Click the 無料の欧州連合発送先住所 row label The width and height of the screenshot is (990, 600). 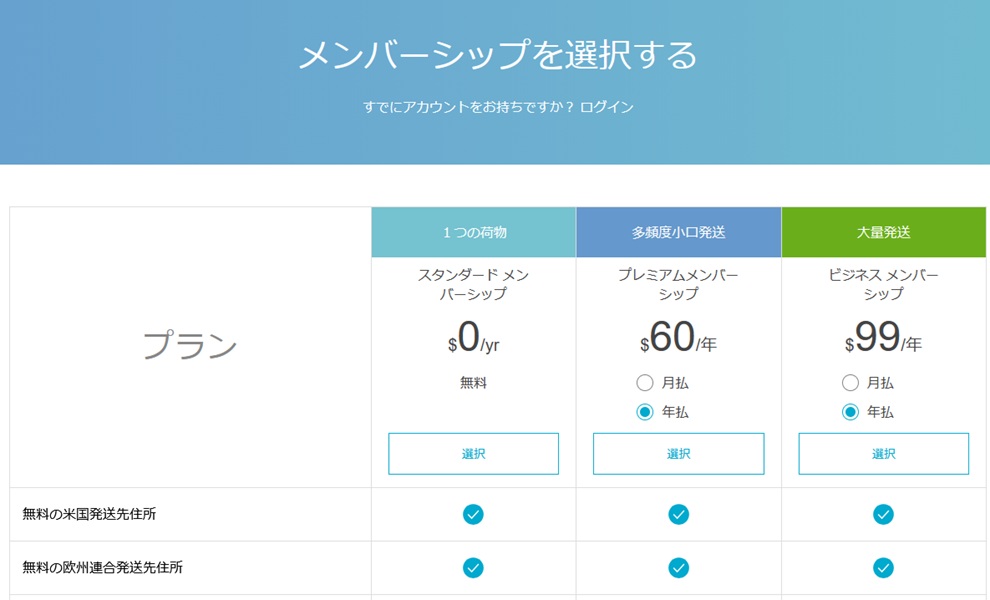tap(102, 567)
